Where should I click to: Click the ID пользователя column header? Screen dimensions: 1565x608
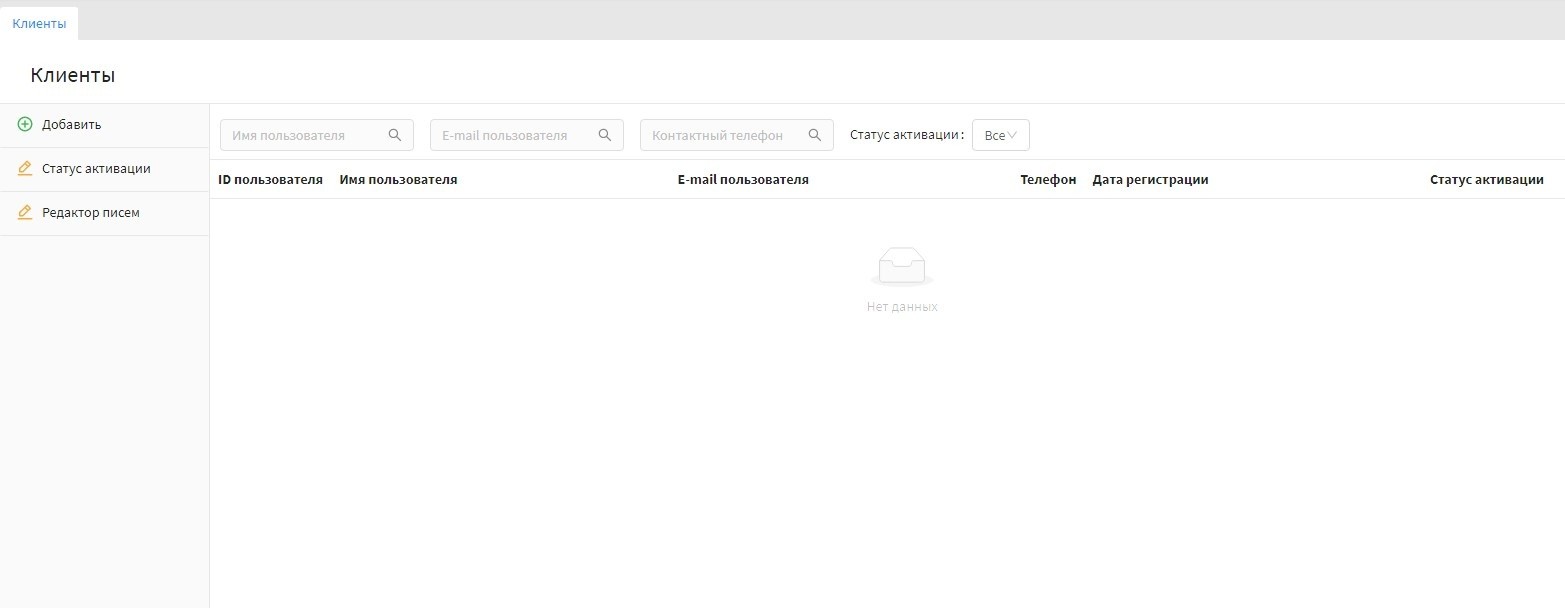pos(270,180)
